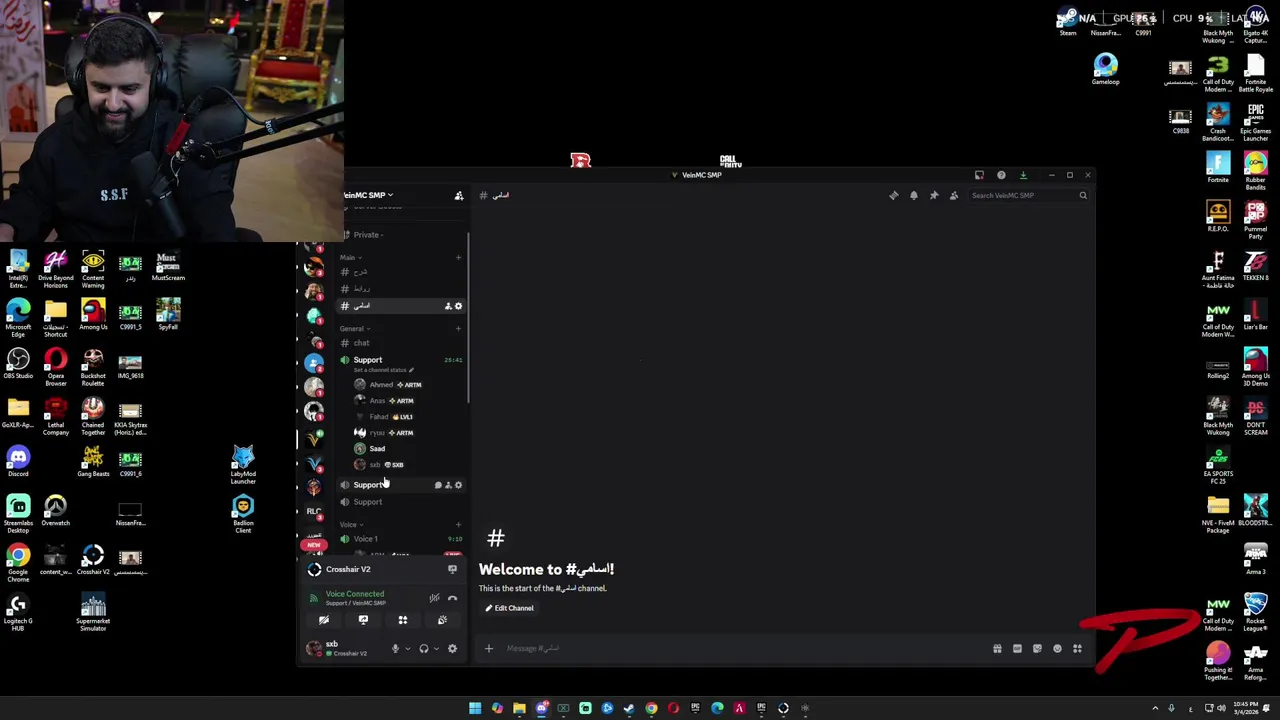Open Google Chrome desktop shortcut
1280x720 pixels.
coord(18,563)
